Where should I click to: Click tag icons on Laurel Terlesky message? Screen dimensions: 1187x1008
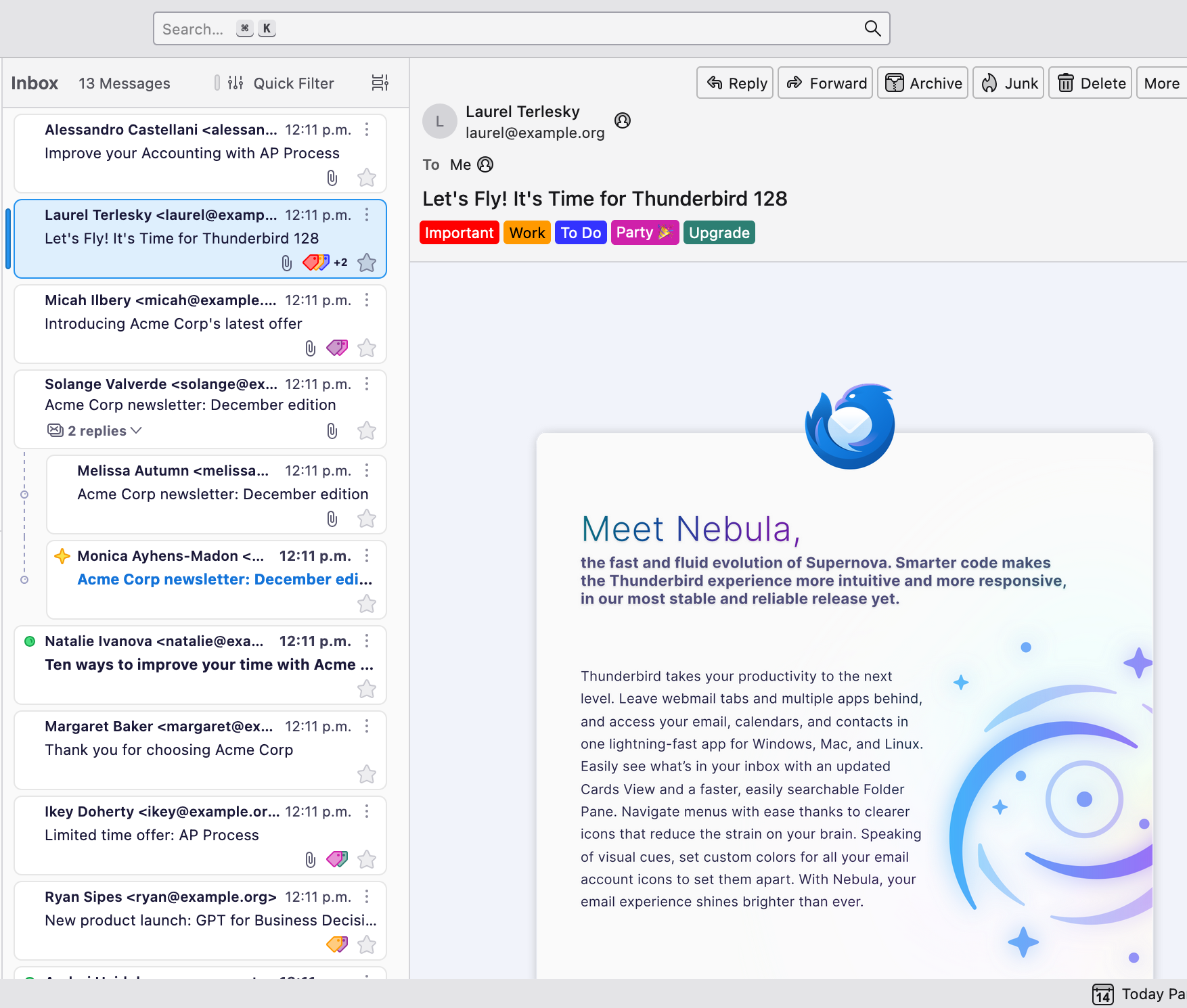(316, 262)
